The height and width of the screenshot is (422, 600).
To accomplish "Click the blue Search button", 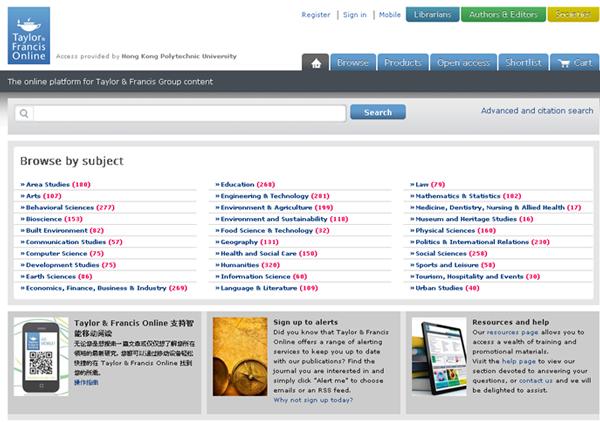I will pyautogui.click(x=378, y=112).
